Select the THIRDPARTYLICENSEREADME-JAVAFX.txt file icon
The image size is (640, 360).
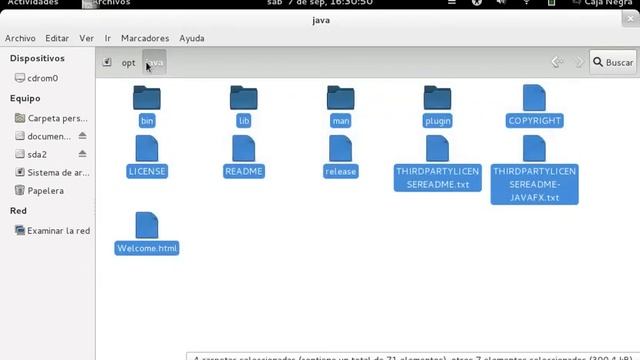[x=534, y=149]
